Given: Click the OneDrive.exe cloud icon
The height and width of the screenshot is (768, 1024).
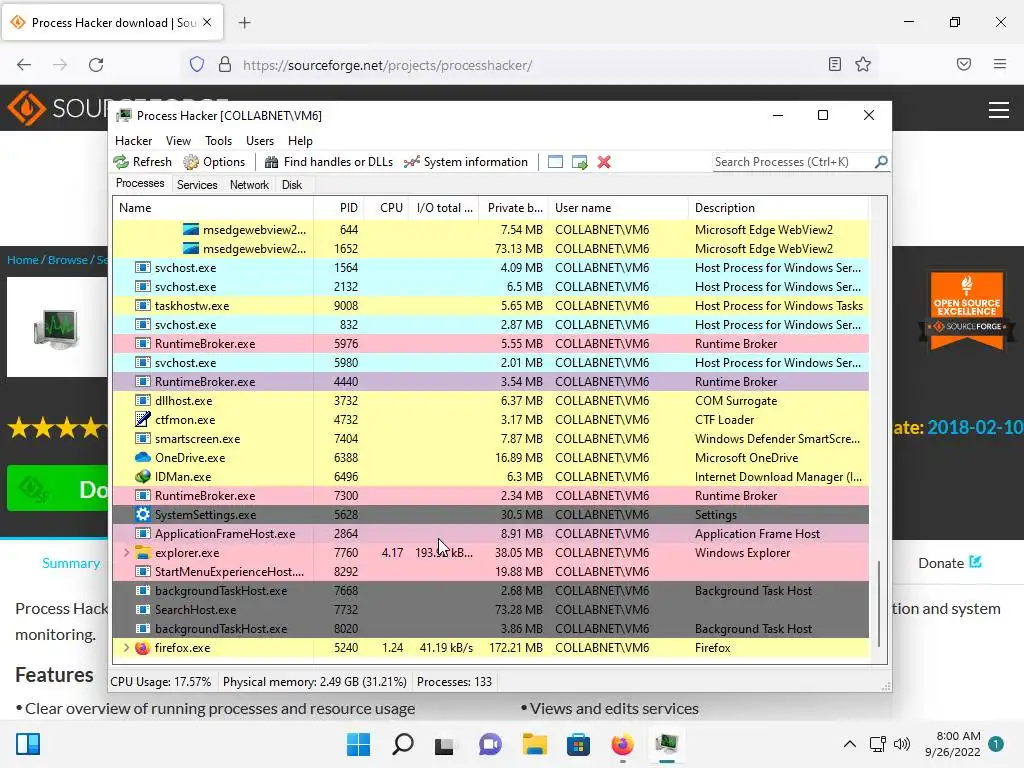Looking at the screenshot, I should 142,458.
